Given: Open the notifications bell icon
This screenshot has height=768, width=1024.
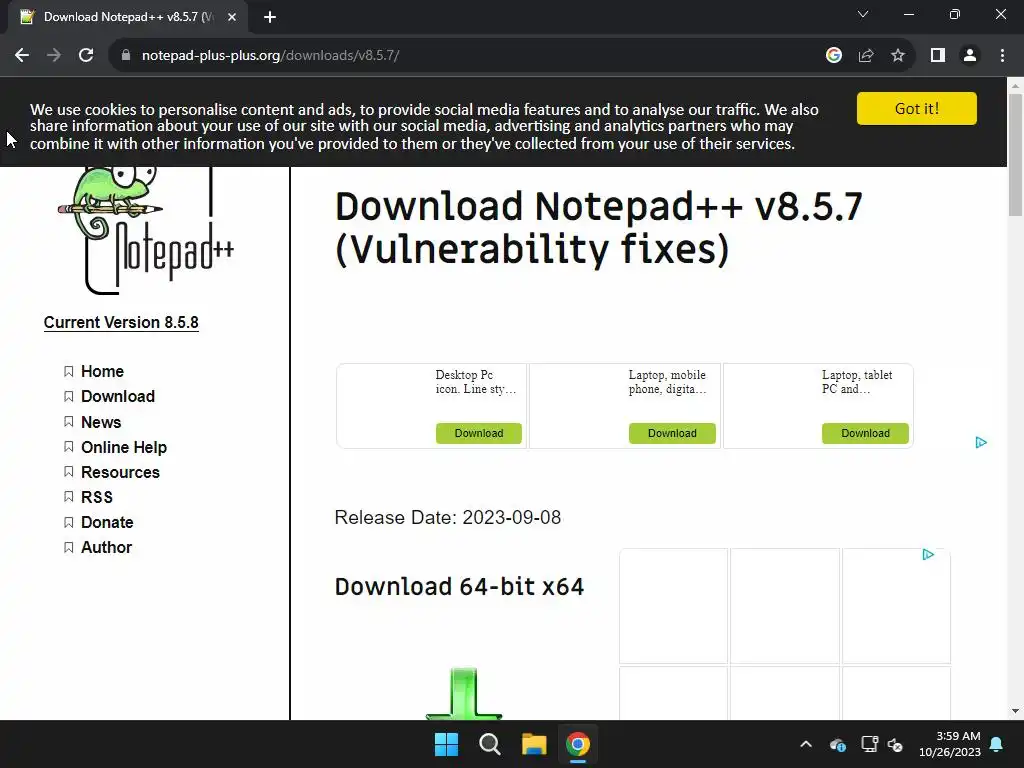Looking at the screenshot, I should 997,744.
